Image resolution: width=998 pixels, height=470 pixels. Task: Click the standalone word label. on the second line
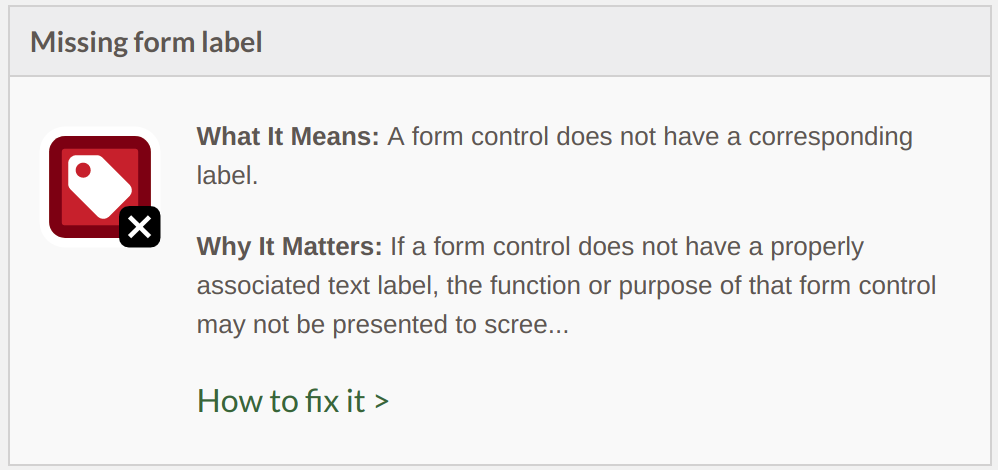tap(227, 176)
